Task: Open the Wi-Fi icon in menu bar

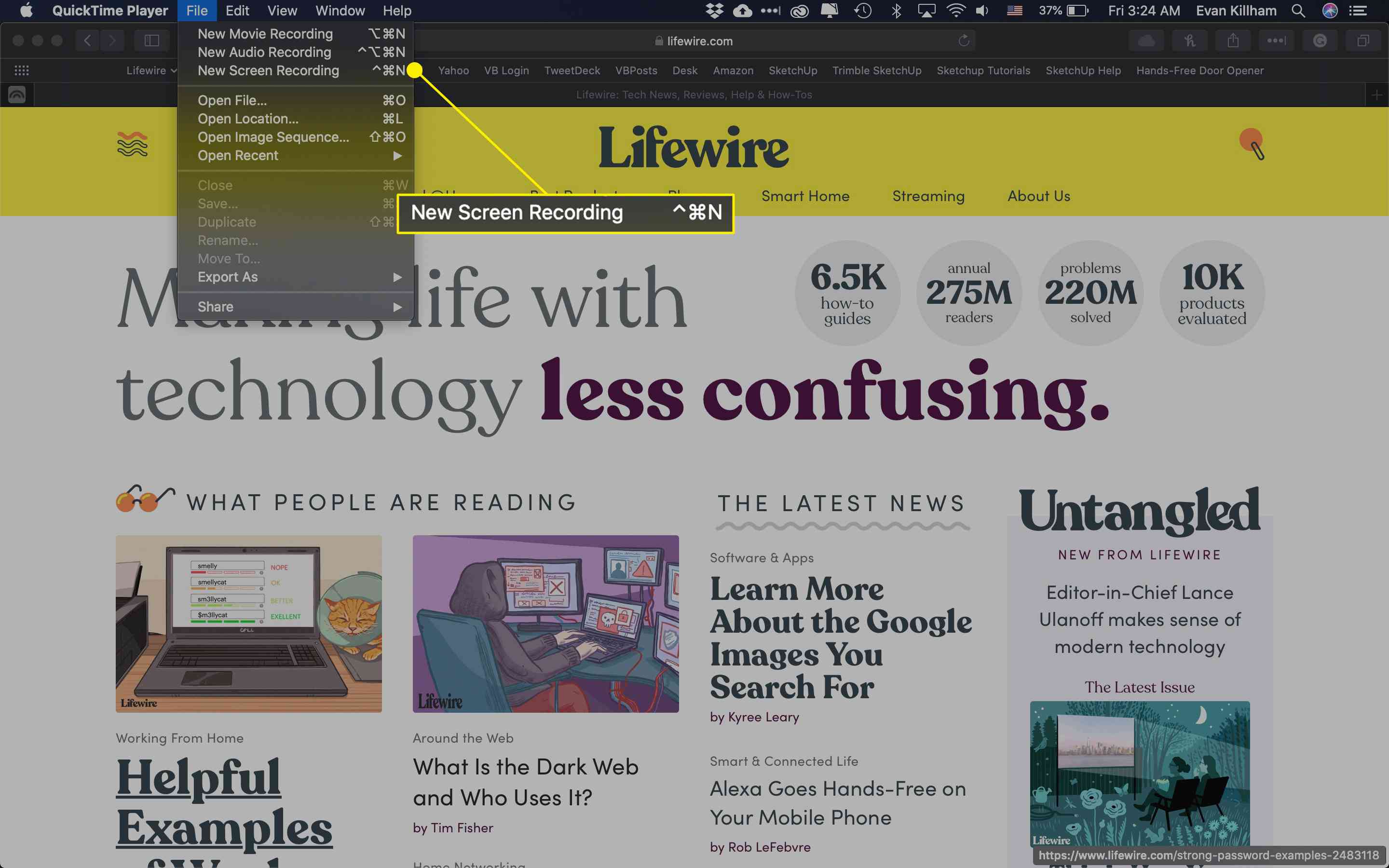Action: (954, 11)
